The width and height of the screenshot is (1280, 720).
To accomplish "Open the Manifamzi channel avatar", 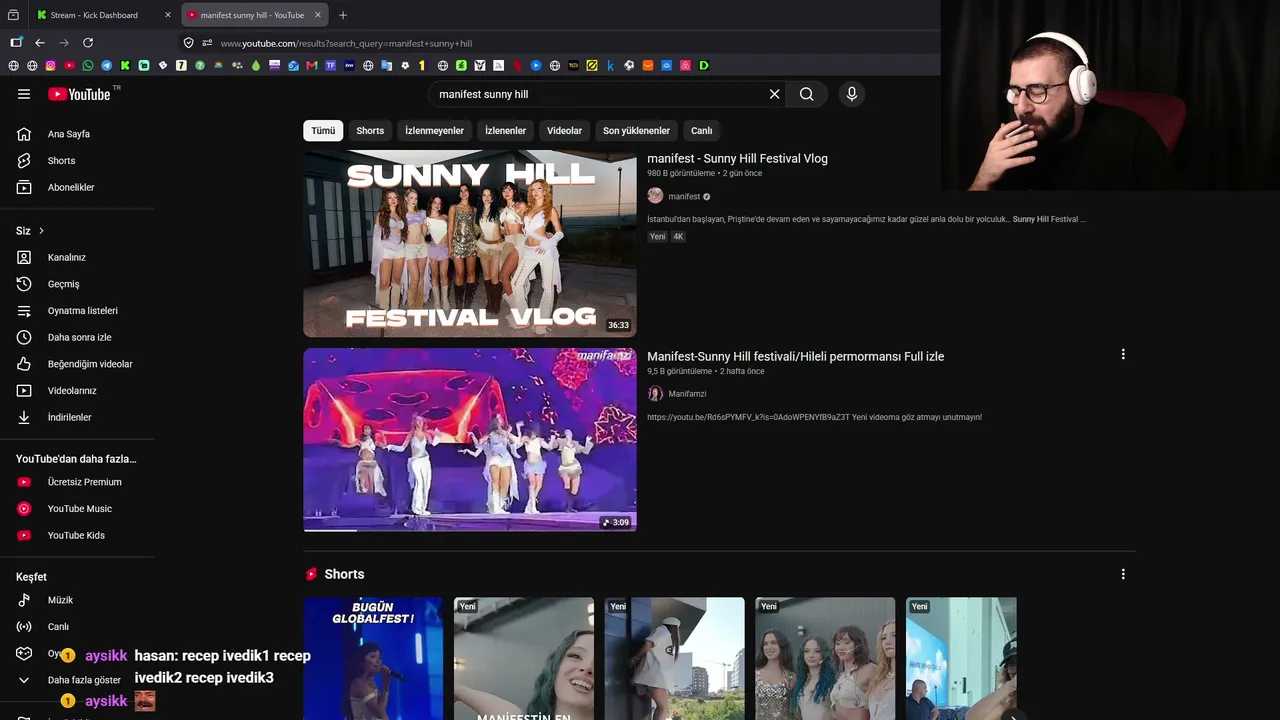I will point(655,394).
